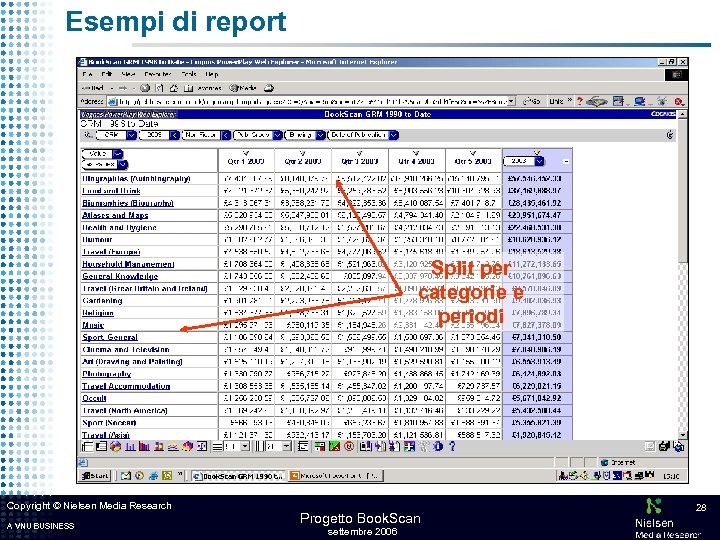Switch to 3D bar chart display
Viewport: 720px width, 540px height.
click(187, 446)
